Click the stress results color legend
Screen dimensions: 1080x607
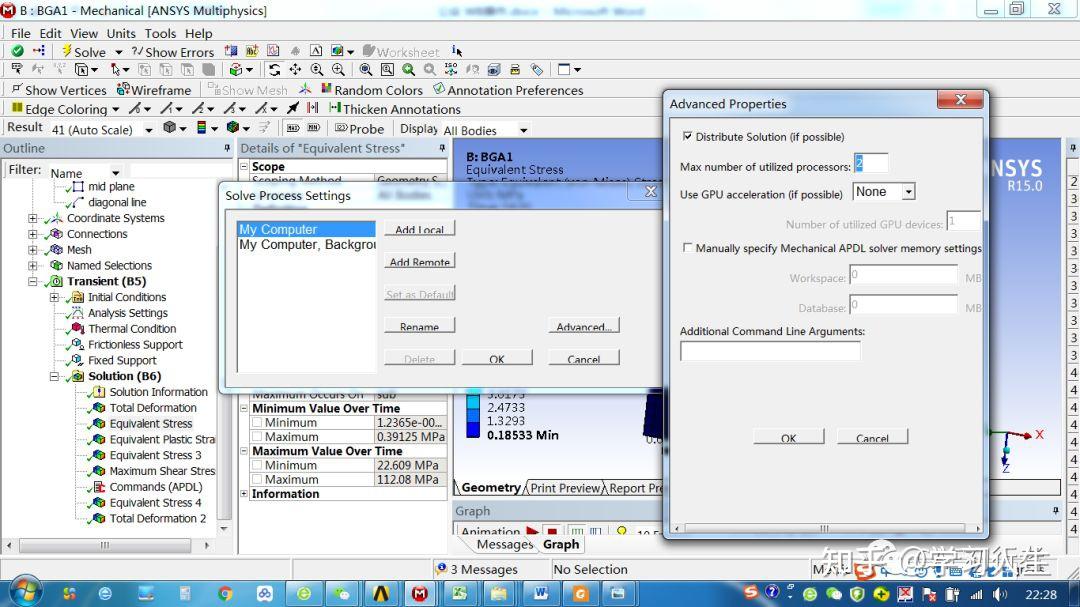click(472, 414)
